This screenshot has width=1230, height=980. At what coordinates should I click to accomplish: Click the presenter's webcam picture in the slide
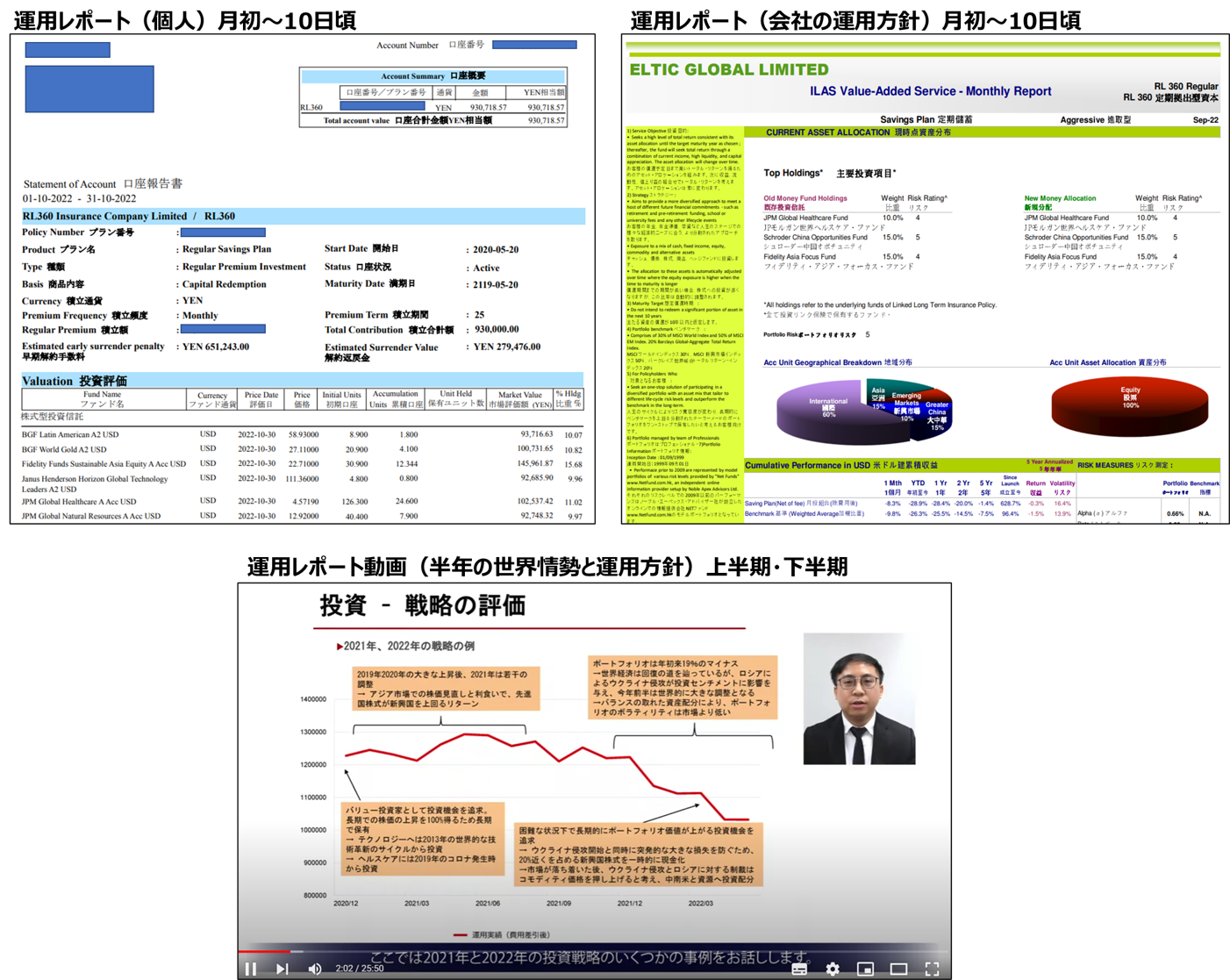pyautogui.click(x=859, y=698)
